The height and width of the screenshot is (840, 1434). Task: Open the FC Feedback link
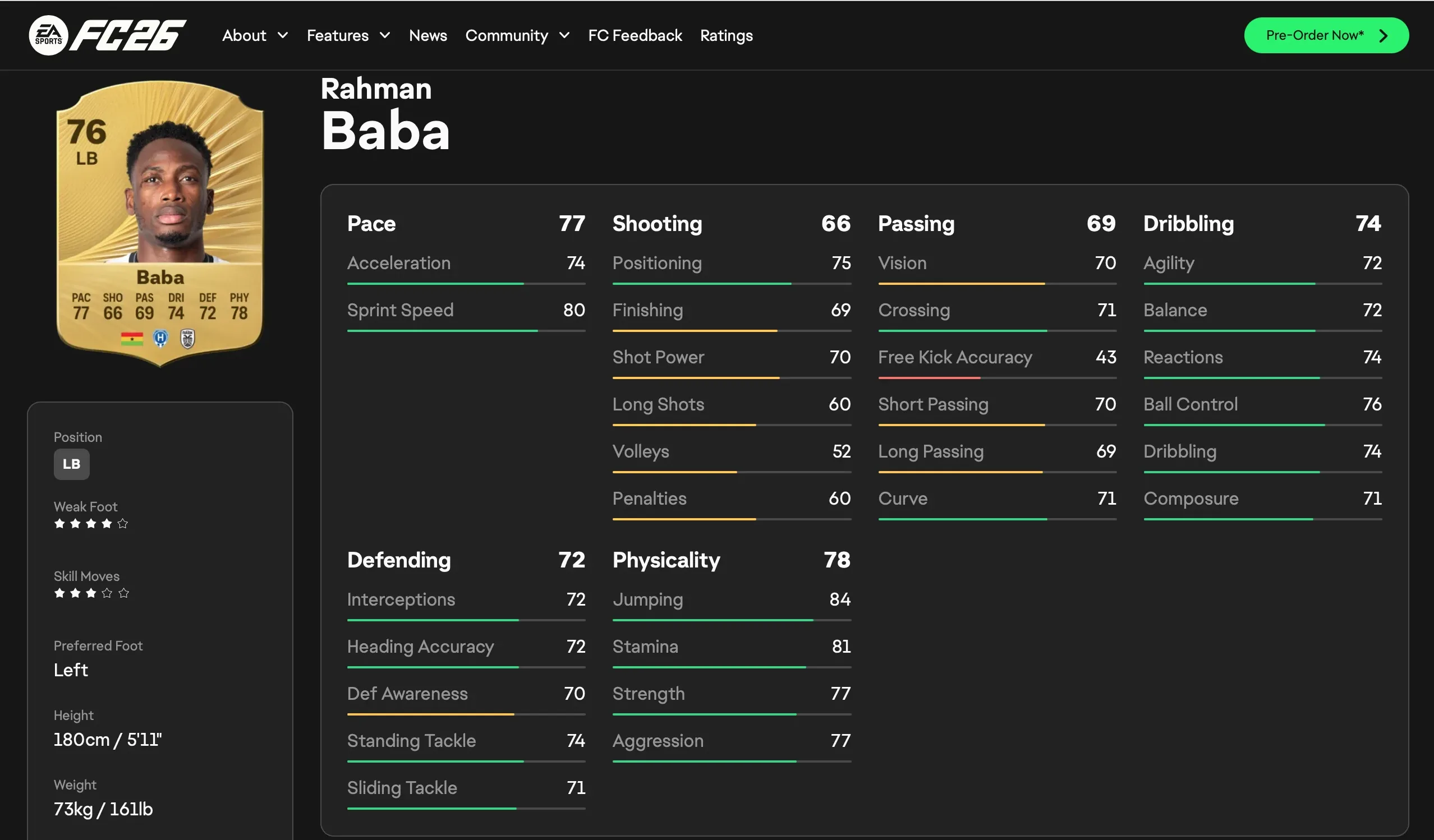[635, 36]
